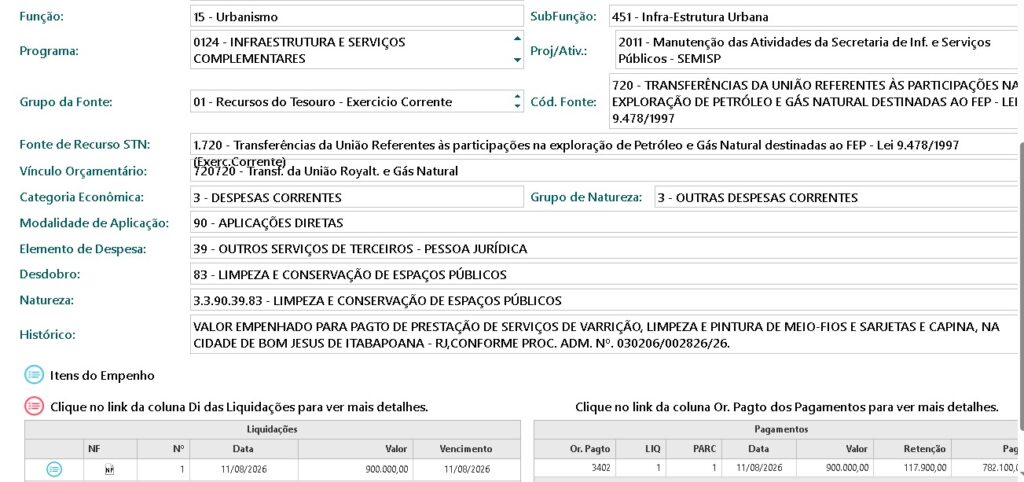Click the vertical scrollbar on the right edge
Image resolution: width=1024 pixels, height=482 pixels.
coord(1021,287)
